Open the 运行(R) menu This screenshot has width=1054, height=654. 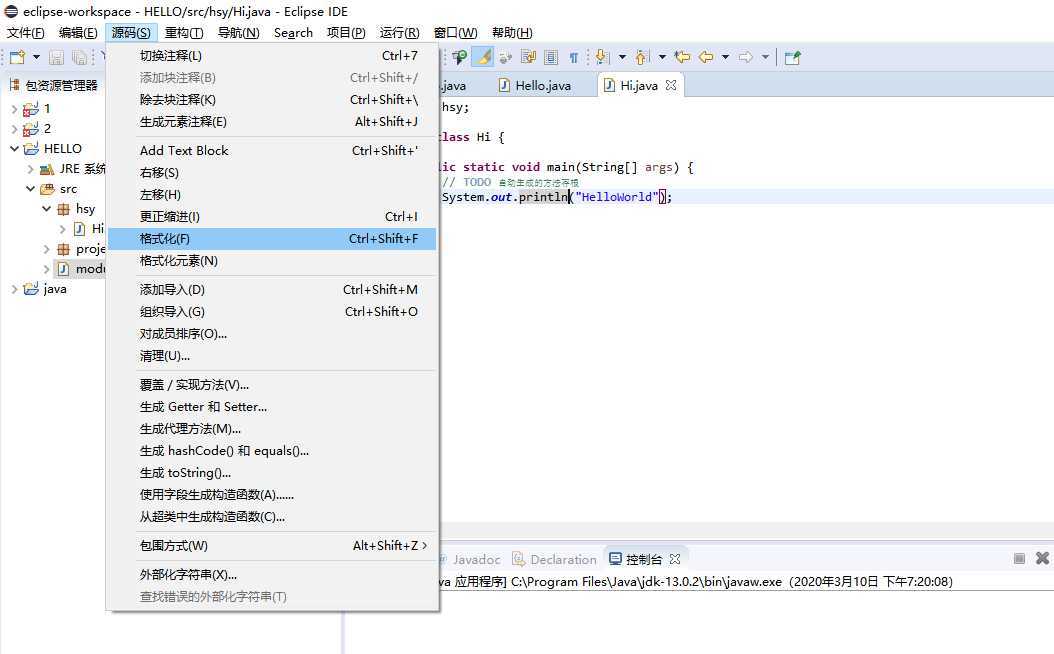tap(399, 33)
